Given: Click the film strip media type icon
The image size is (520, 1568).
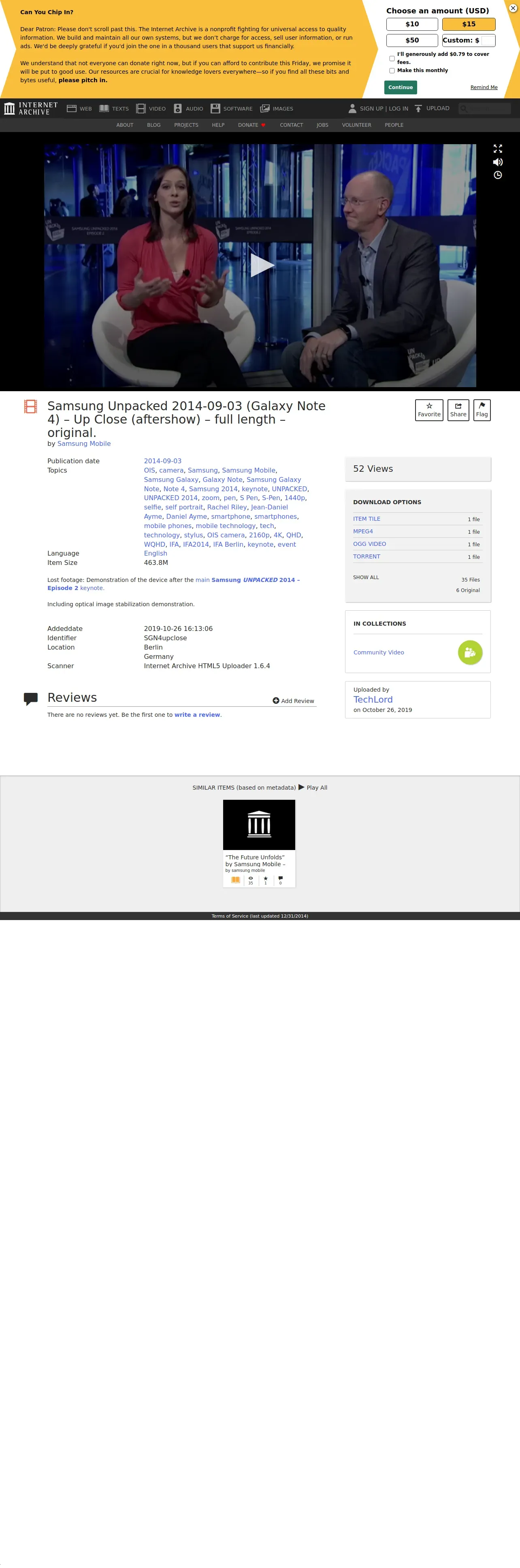Looking at the screenshot, I should coord(30,407).
